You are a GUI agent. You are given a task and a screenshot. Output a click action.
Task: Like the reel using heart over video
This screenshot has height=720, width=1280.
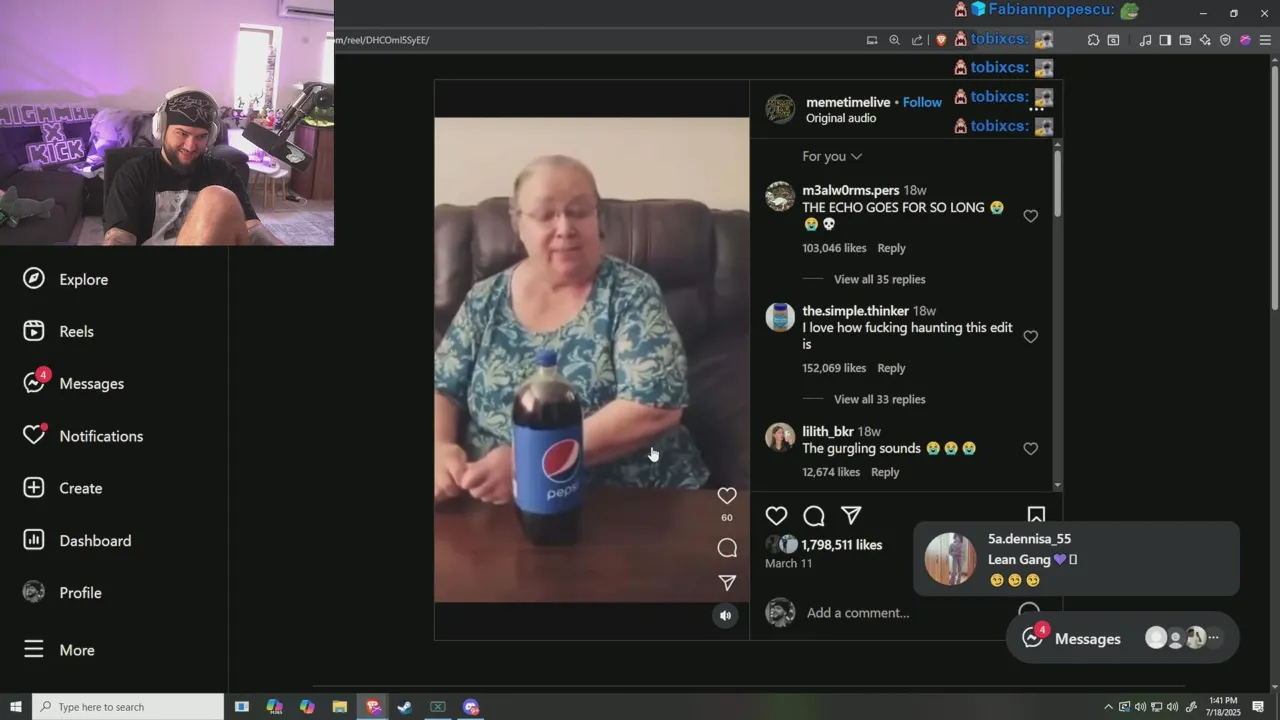(727, 496)
